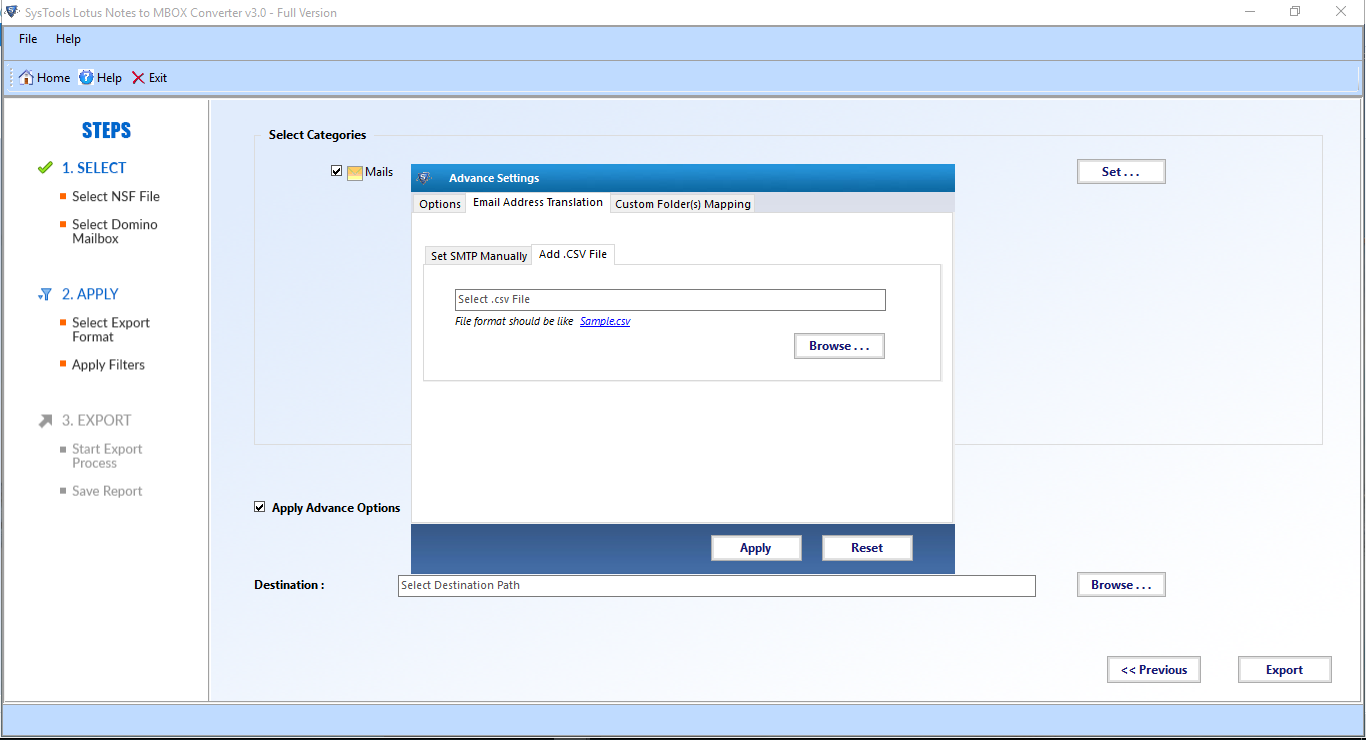This screenshot has width=1366, height=740.
Task: Click Browse button for .csv file
Action: point(839,346)
